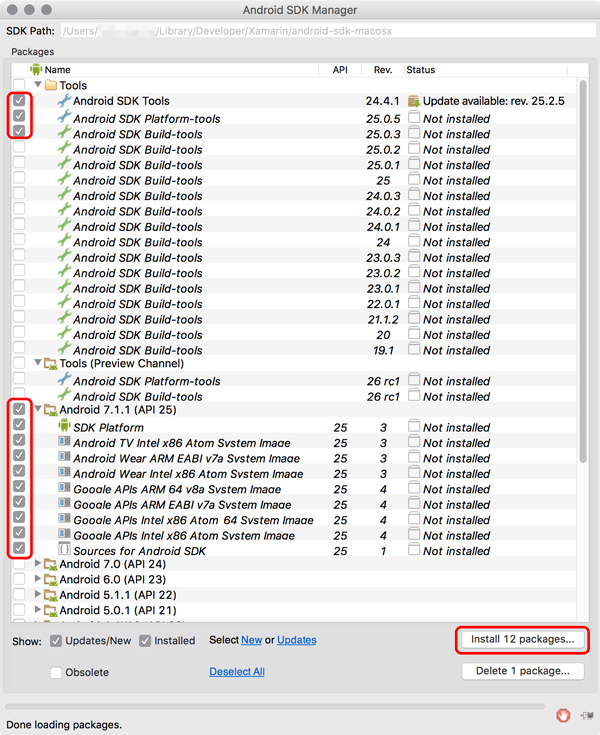Uncheck the SDK Platform checkbox
Viewport: 600px width, 735px height.
click(x=19, y=424)
